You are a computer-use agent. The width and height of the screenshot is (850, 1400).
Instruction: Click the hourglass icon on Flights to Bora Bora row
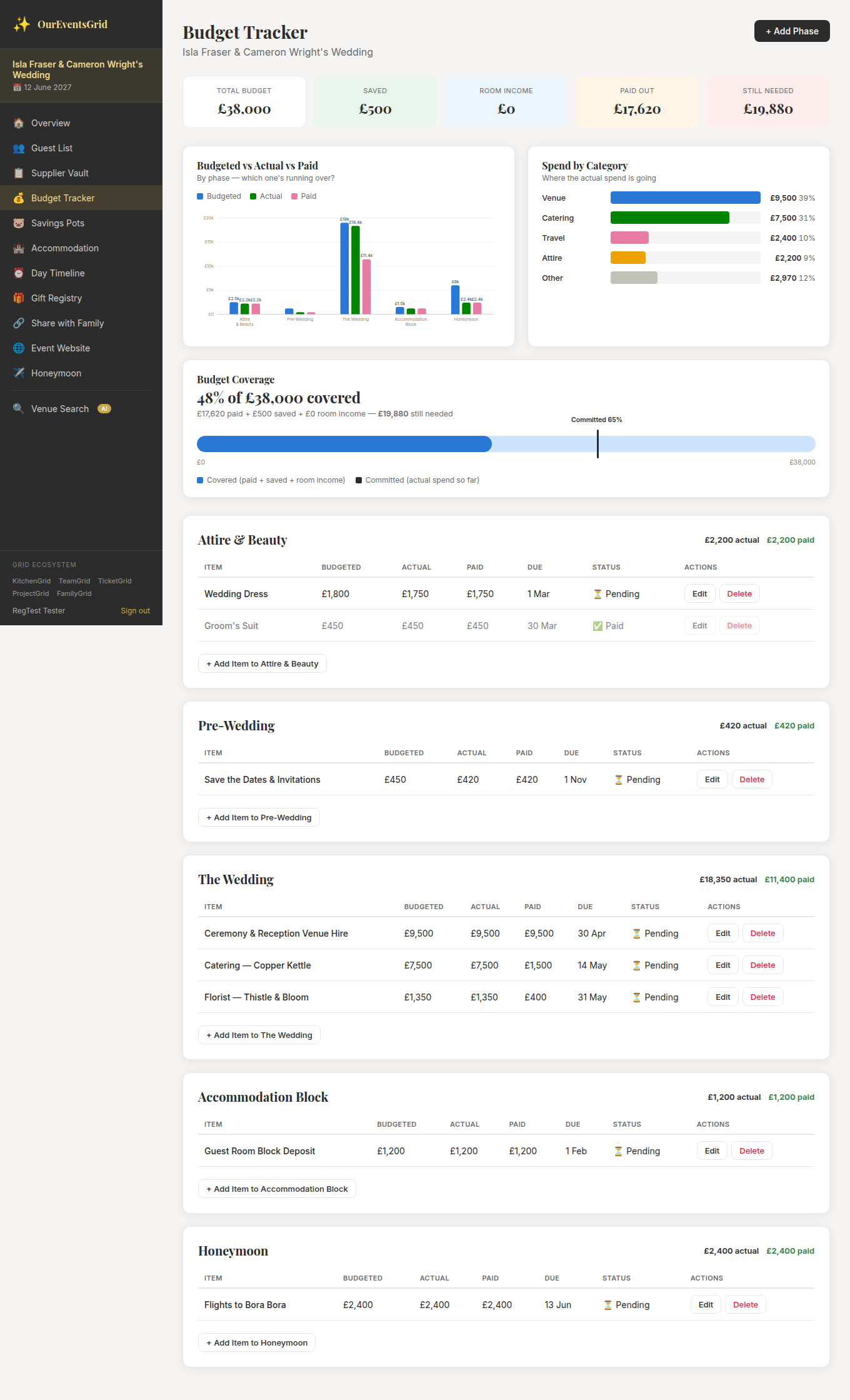pyautogui.click(x=607, y=1305)
